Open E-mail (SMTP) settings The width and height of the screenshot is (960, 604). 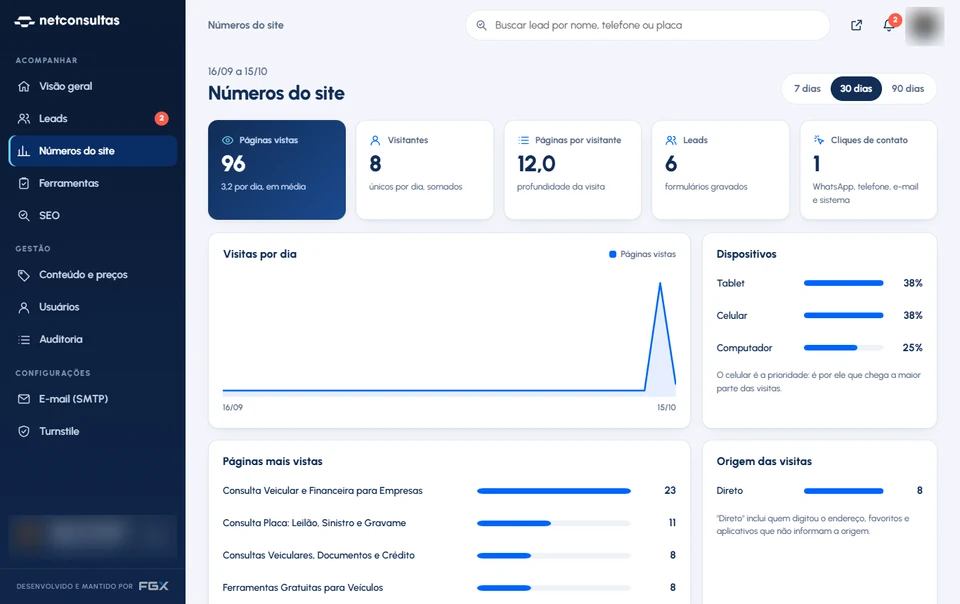click(93, 399)
